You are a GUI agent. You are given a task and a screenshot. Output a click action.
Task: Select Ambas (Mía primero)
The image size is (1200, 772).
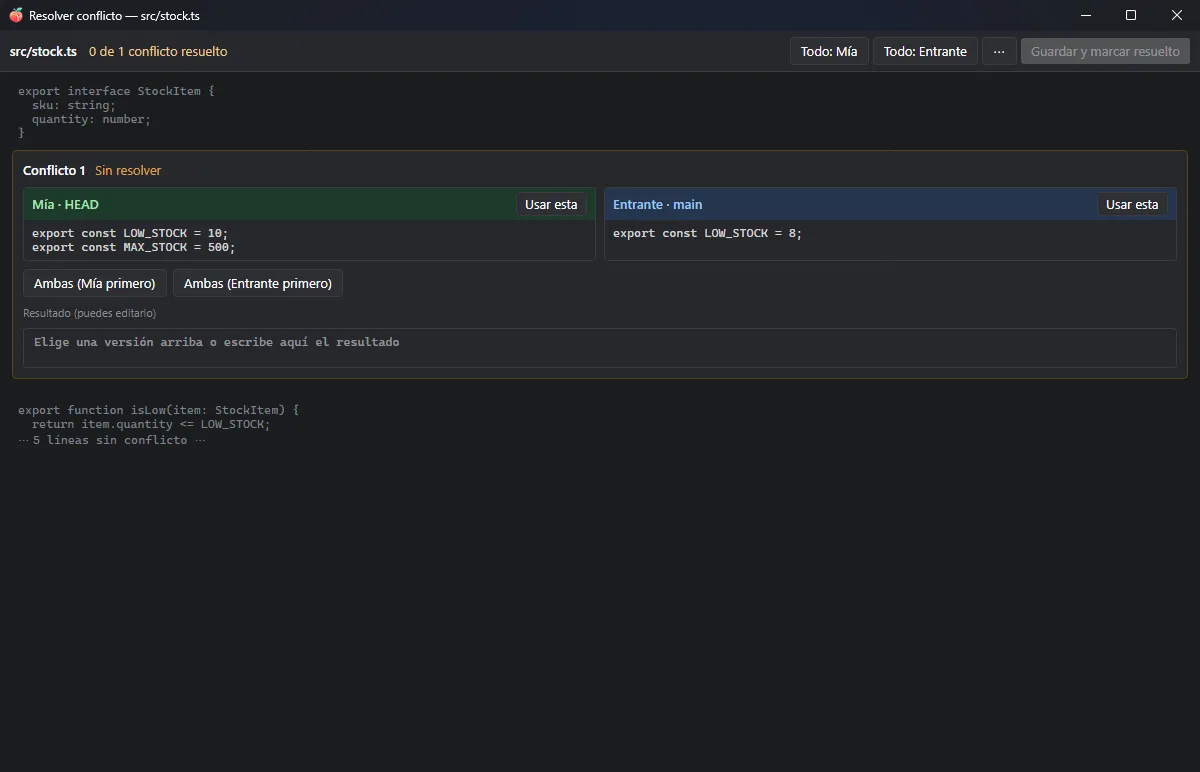click(95, 283)
